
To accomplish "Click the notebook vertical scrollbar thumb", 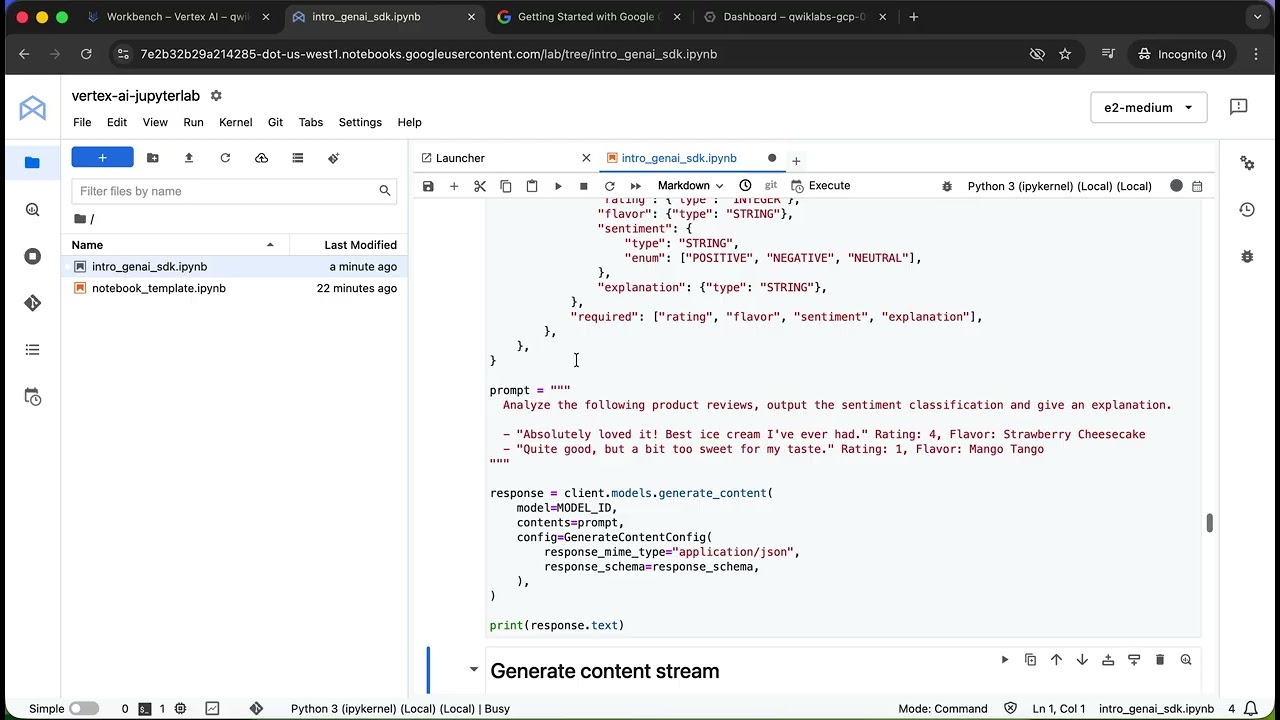I will (1209, 523).
